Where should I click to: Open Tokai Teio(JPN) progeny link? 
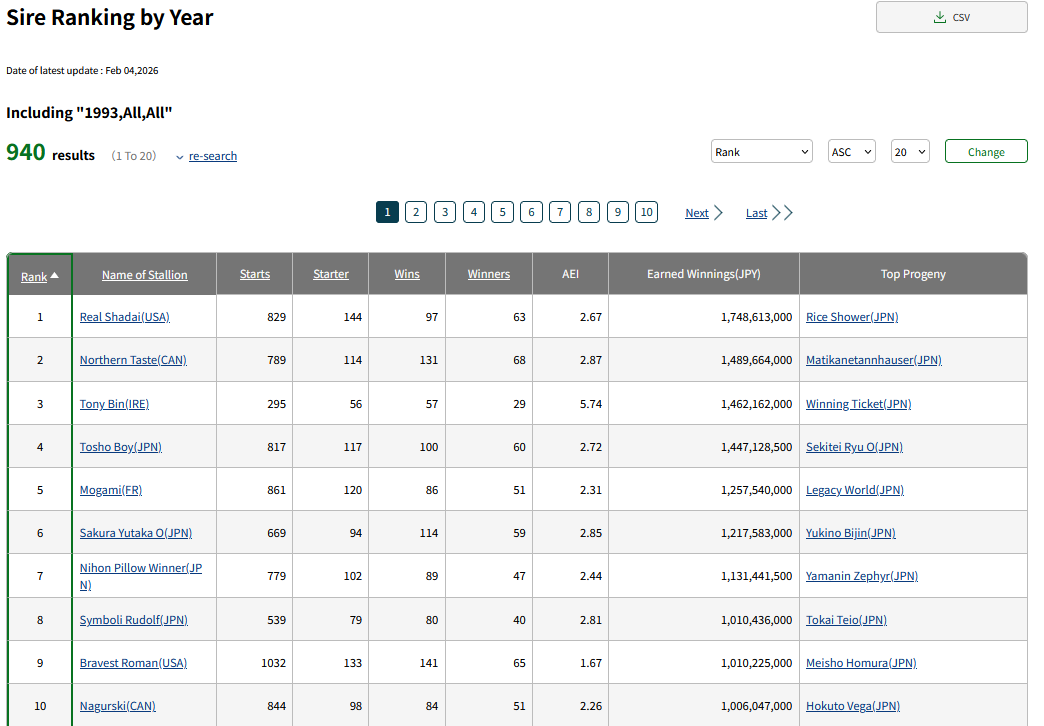(846, 620)
